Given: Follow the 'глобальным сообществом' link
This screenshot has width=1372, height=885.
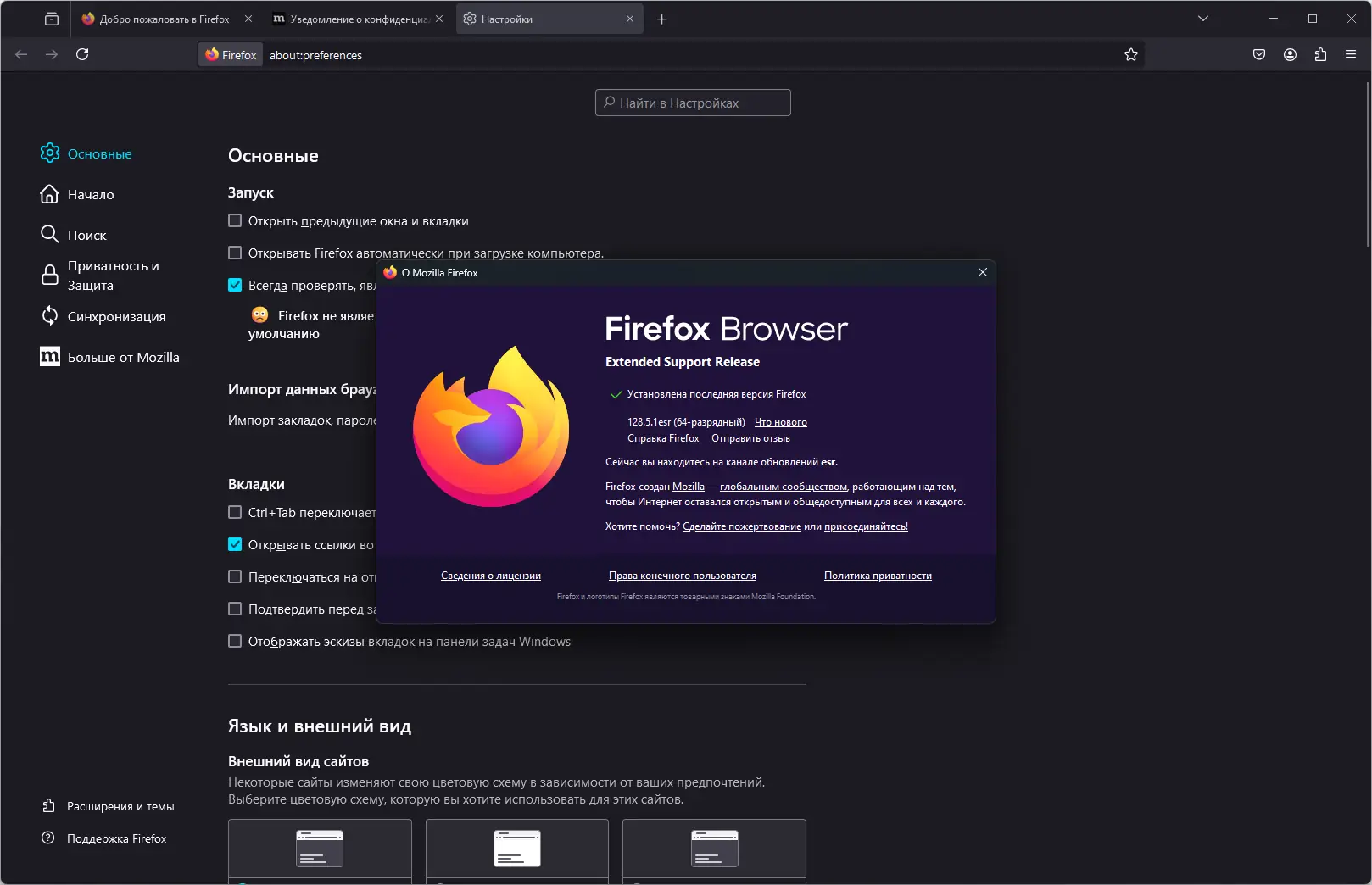Looking at the screenshot, I should coord(784,487).
